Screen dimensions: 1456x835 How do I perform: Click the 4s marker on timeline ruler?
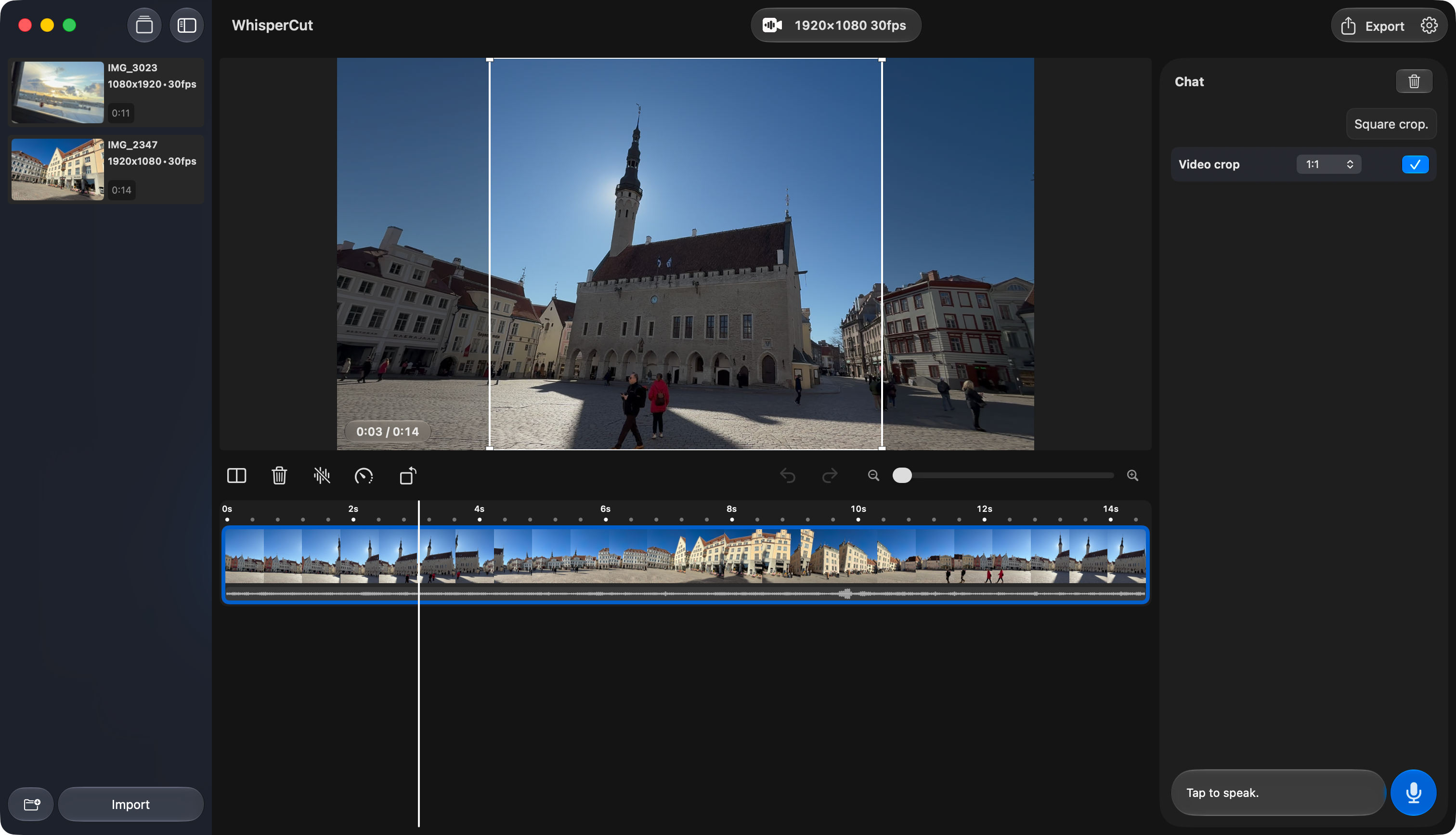tap(479, 509)
